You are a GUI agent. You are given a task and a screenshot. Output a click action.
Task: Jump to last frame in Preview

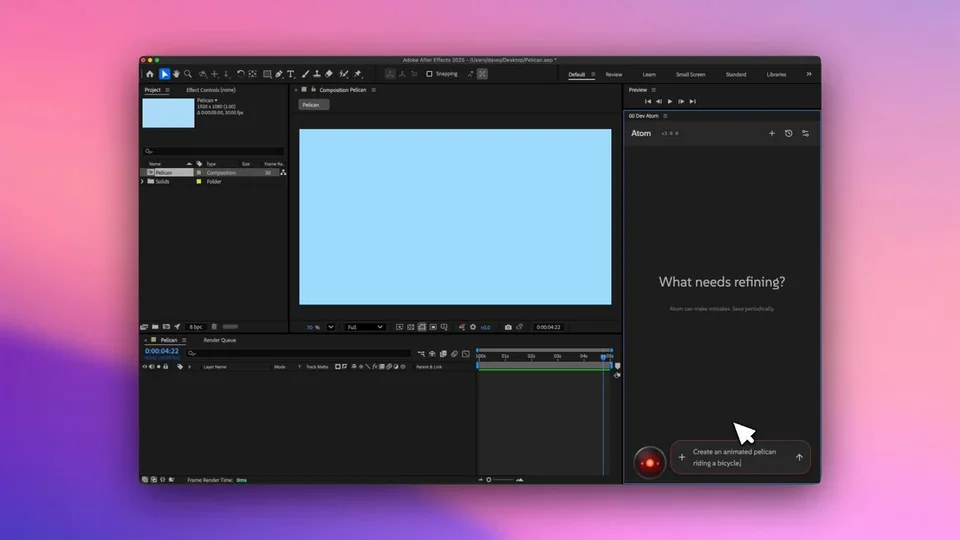click(x=692, y=102)
